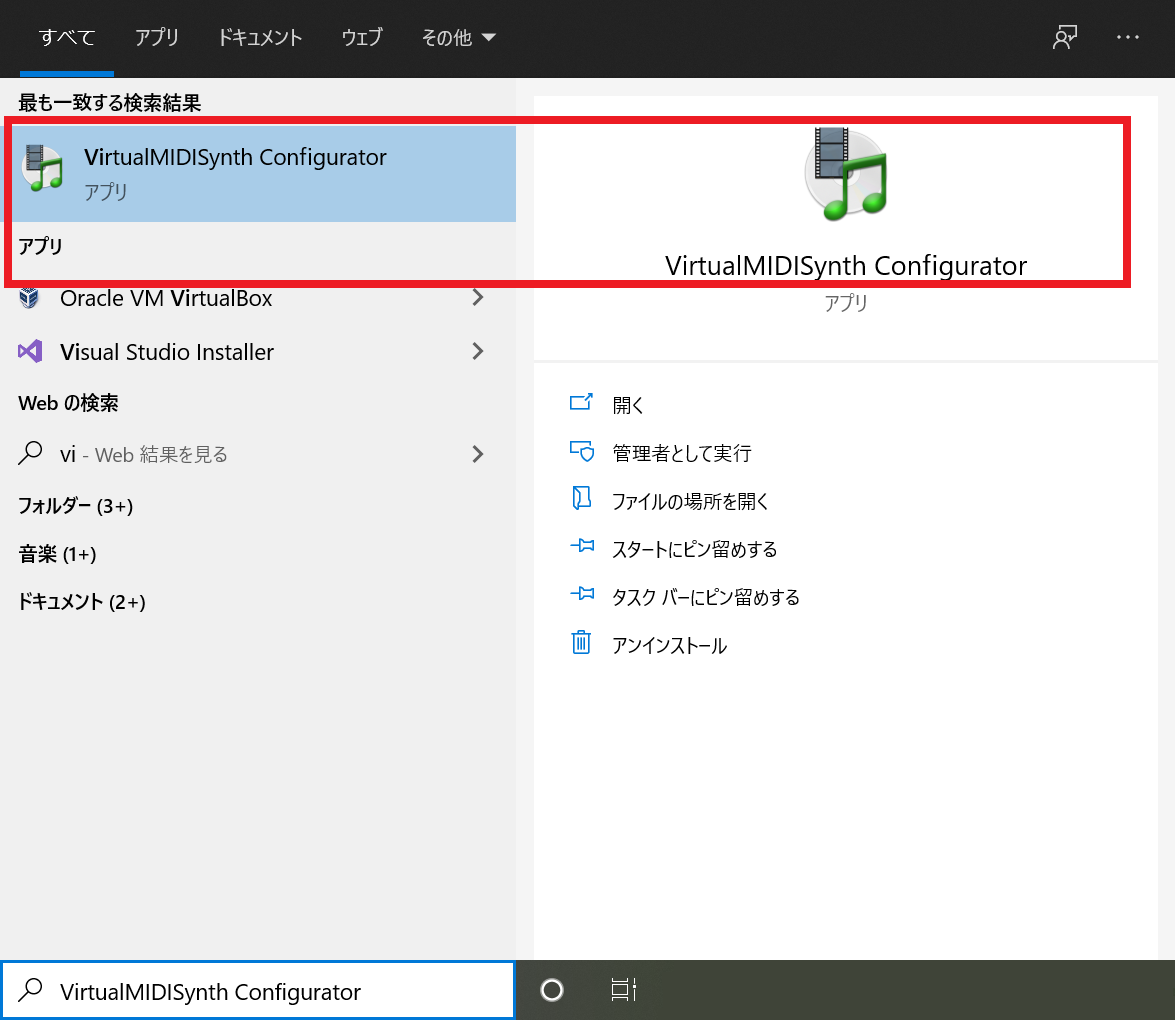
Task: Switch to the アプリ tab
Action: (157, 37)
